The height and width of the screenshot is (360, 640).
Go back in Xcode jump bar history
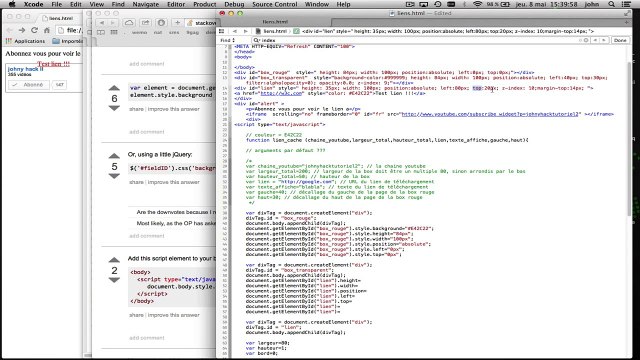235,31
